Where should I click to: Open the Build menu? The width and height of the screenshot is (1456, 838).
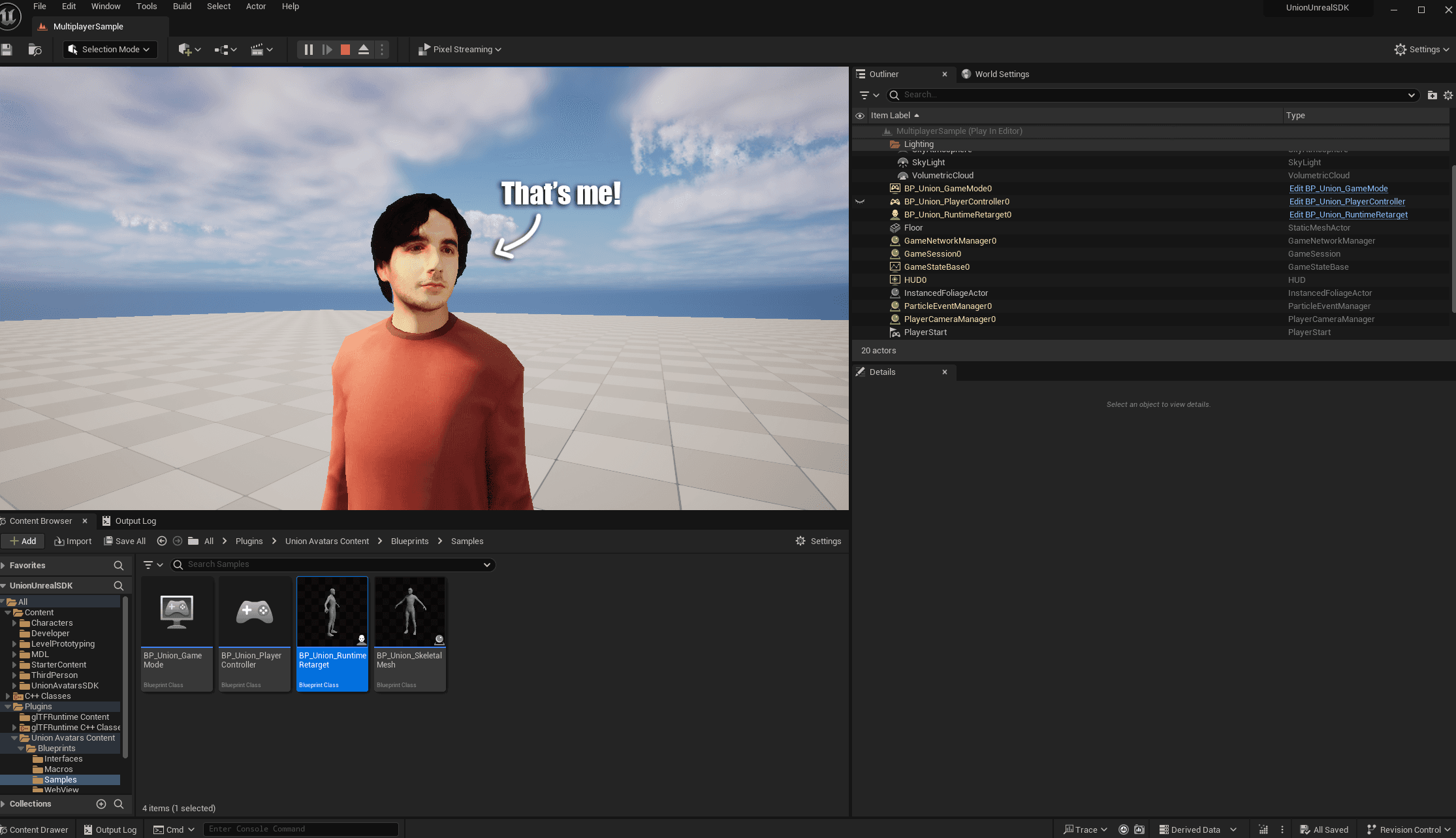click(x=182, y=7)
